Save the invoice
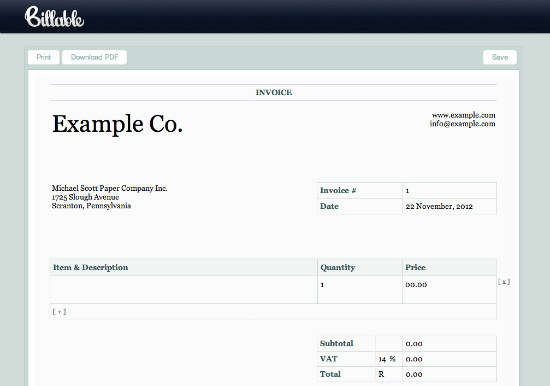Image resolution: width=550 pixels, height=386 pixels. [x=500, y=57]
